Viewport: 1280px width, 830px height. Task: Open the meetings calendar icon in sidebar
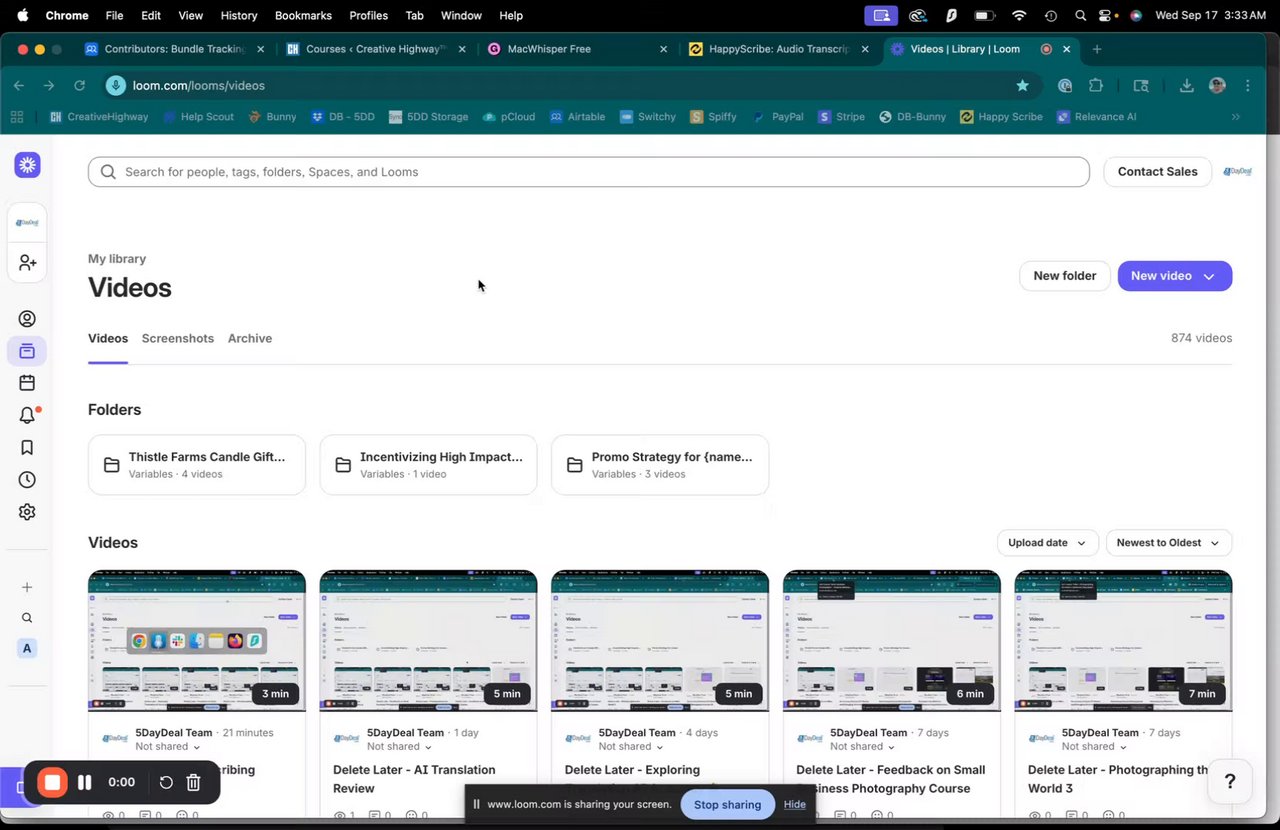(x=27, y=383)
